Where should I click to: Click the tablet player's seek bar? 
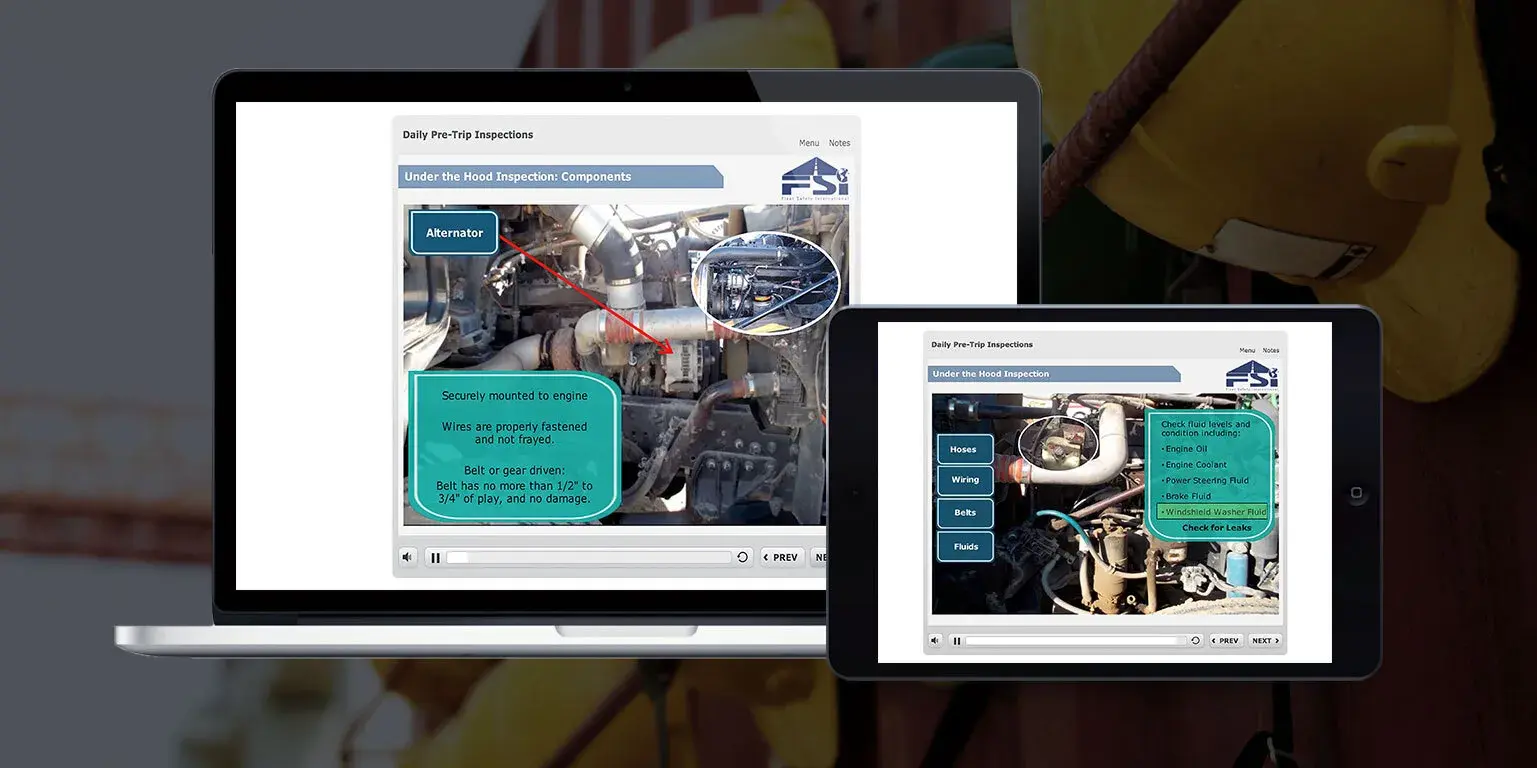tap(1074, 640)
